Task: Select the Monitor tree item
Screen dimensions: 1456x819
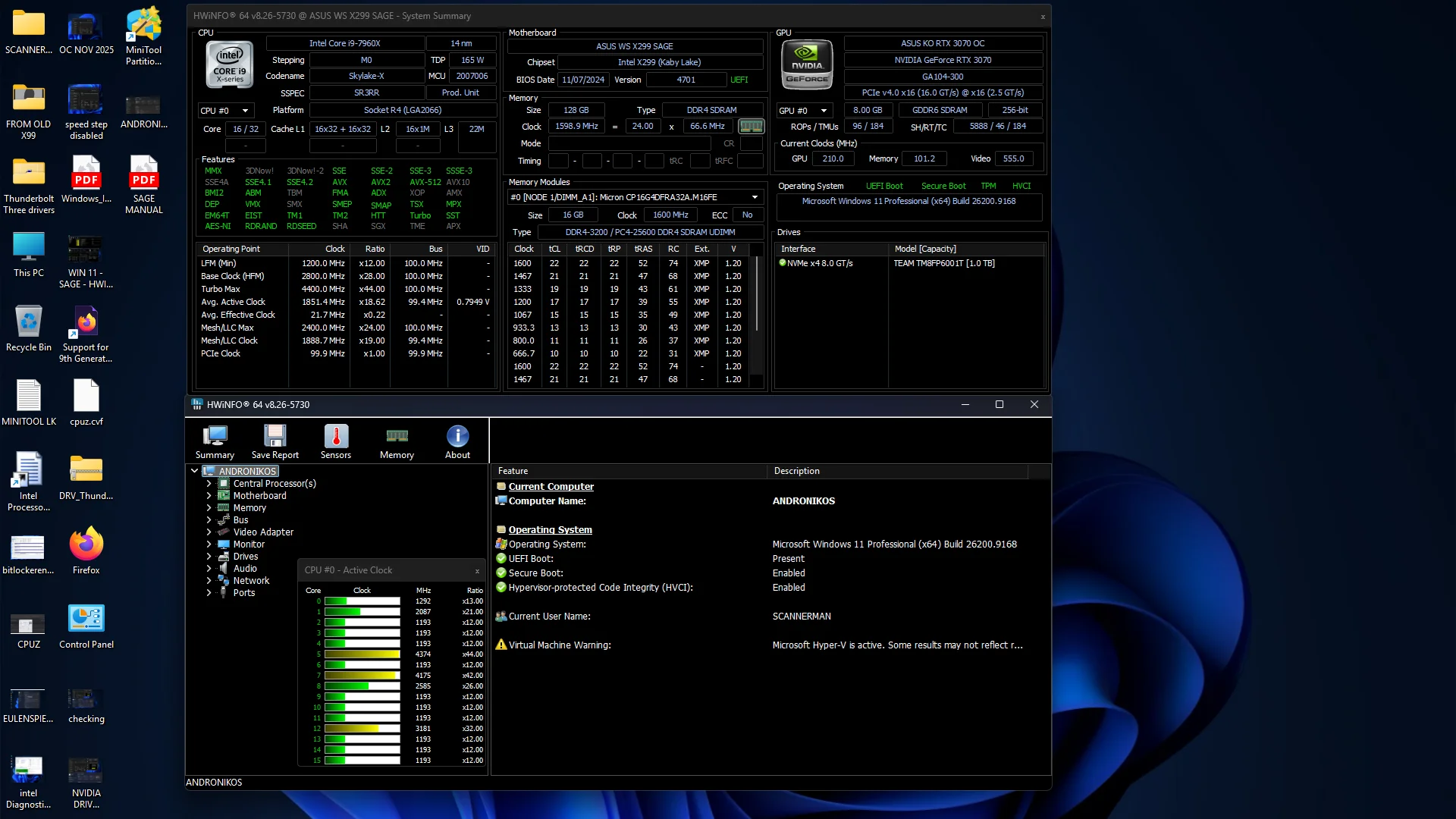Action: (249, 544)
